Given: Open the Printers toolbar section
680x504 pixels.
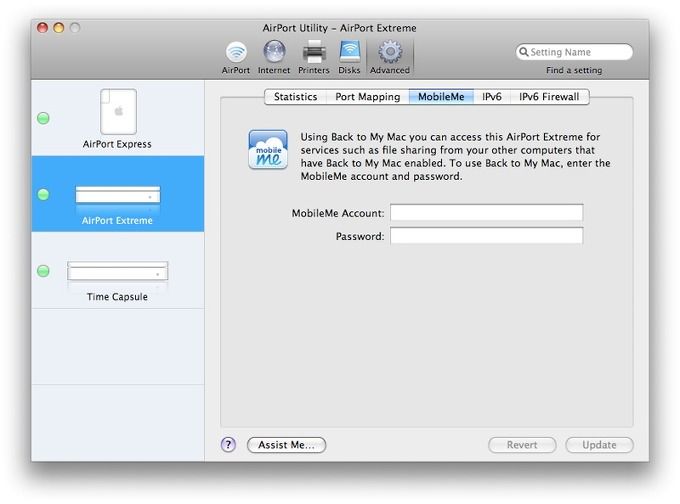Looking at the screenshot, I should (x=314, y=58).
